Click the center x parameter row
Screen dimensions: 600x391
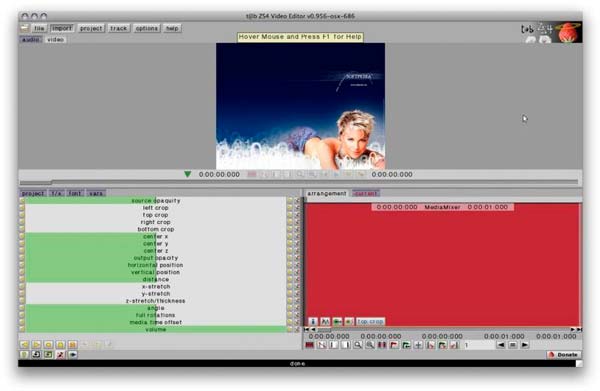click(x=156, y=236)
